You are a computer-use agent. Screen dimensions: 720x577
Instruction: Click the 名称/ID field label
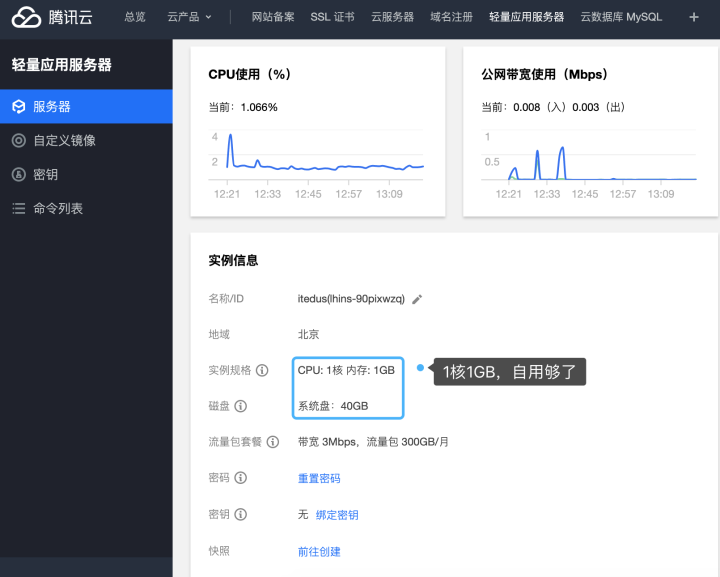[226, 299]
